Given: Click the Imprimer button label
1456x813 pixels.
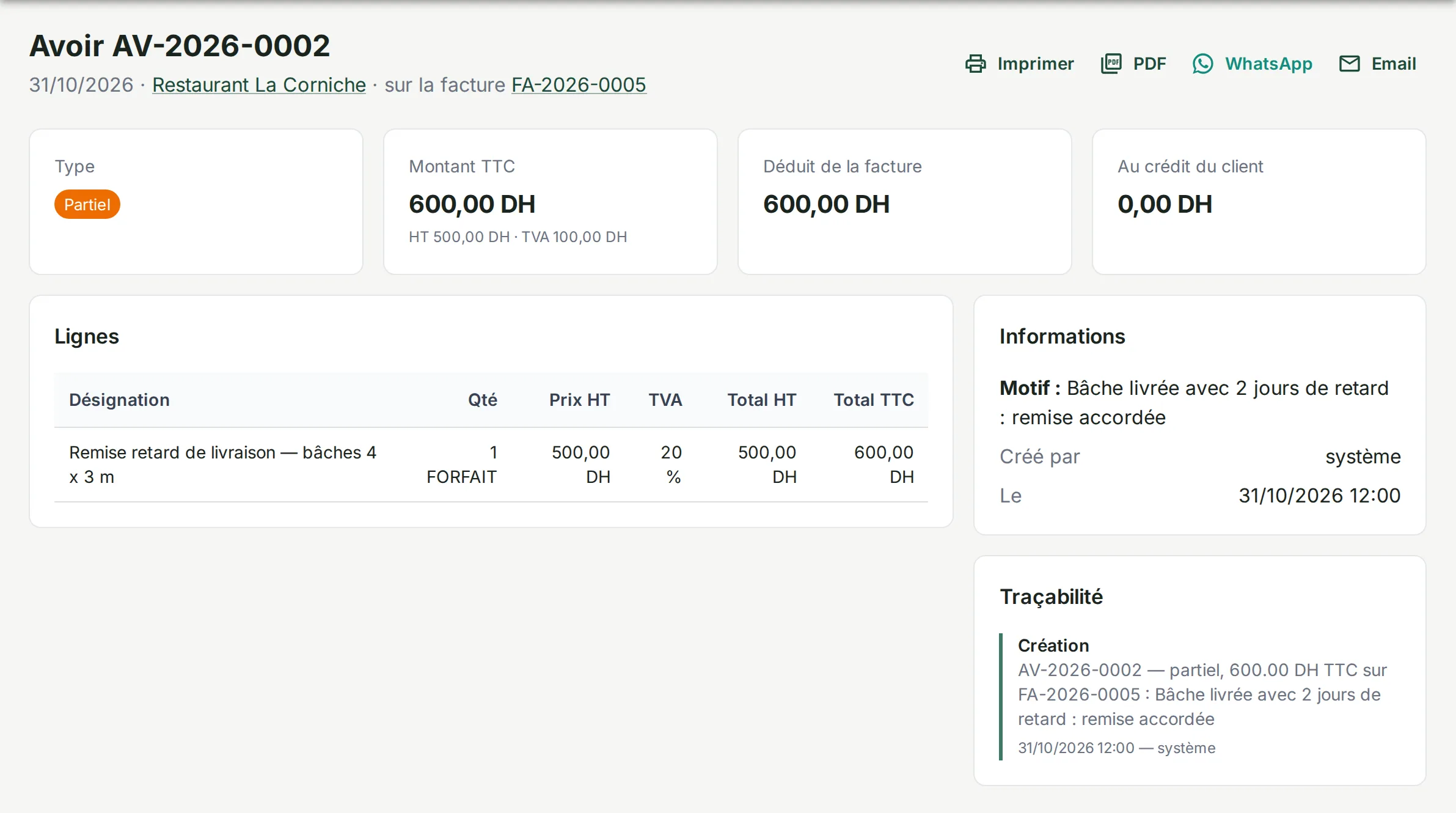Looking at the screenshot, I should 1036,64.
